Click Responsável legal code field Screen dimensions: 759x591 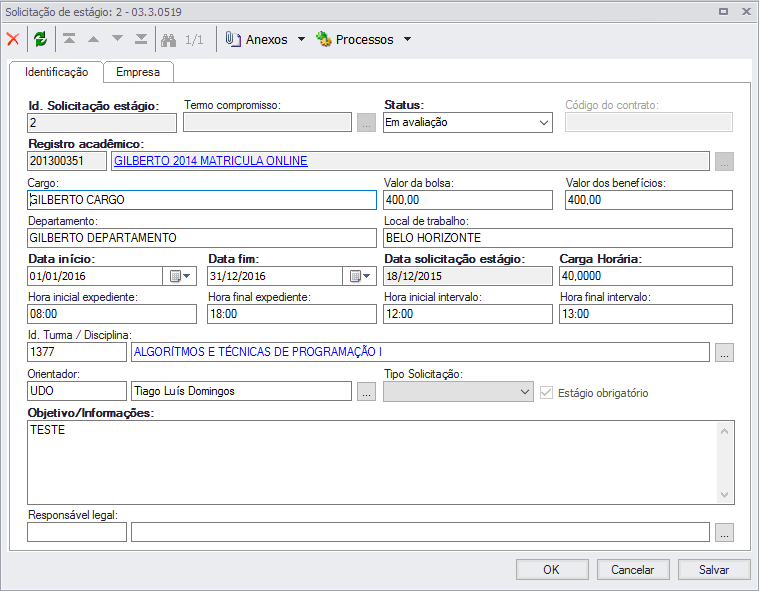pyautogui.click(x=77, y=532)
